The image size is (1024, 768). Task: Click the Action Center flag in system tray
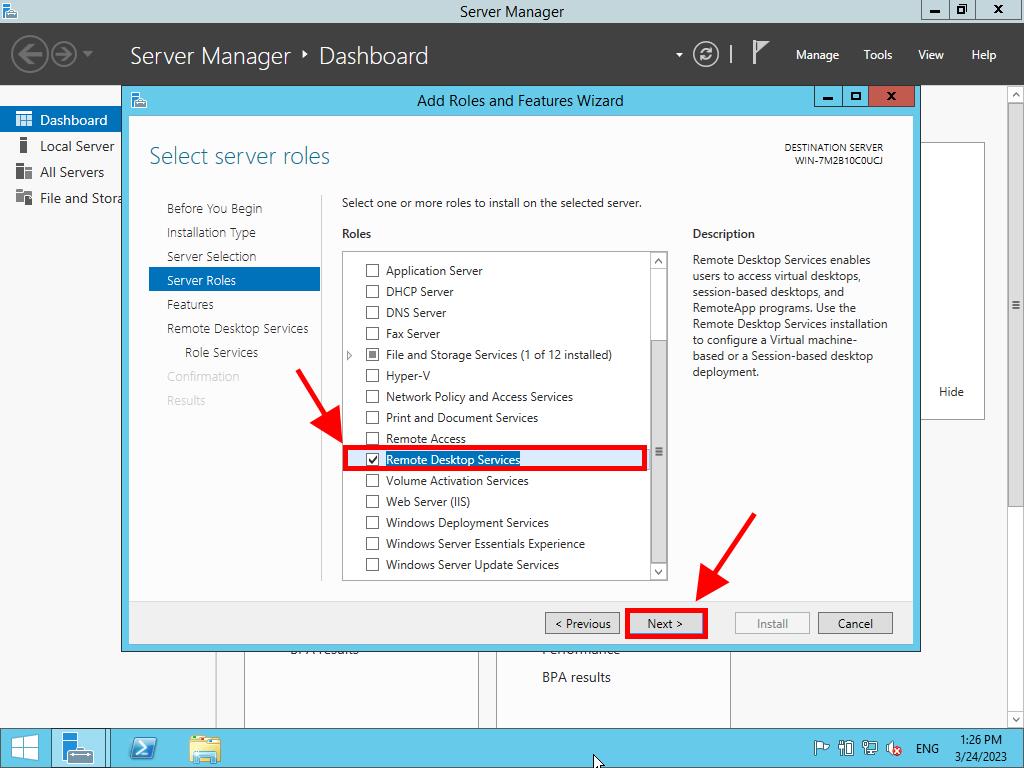tap(821, 748)
